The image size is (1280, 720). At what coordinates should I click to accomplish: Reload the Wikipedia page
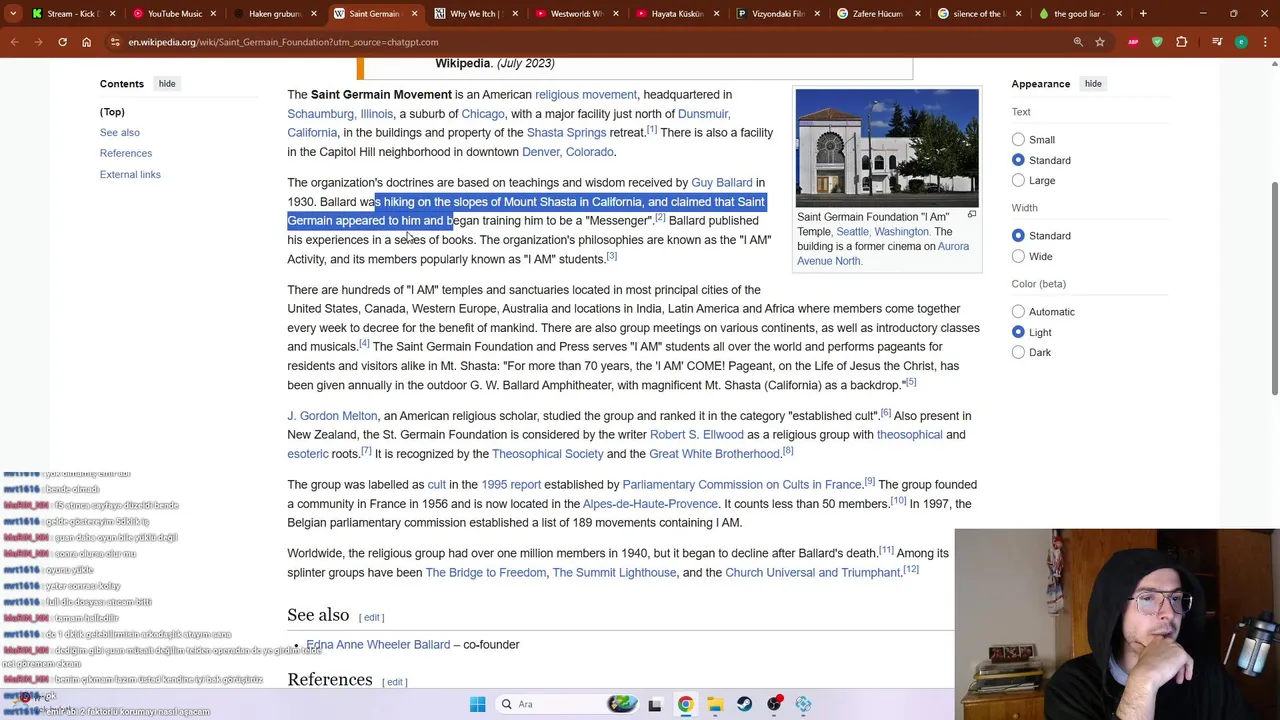point(62,42)
